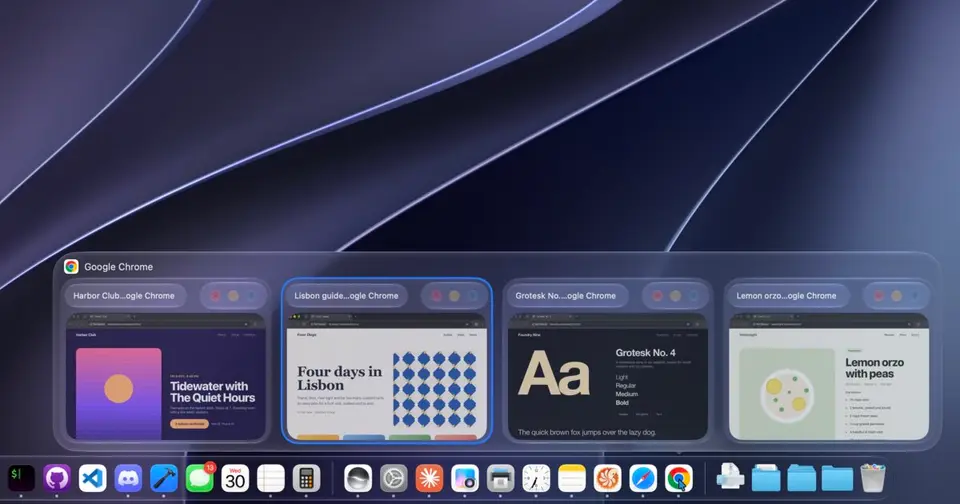Click the Grotesk No....ogle Chrome title pill
The image size is (960, 504).
pyautogui.click(x=566, y=296)
